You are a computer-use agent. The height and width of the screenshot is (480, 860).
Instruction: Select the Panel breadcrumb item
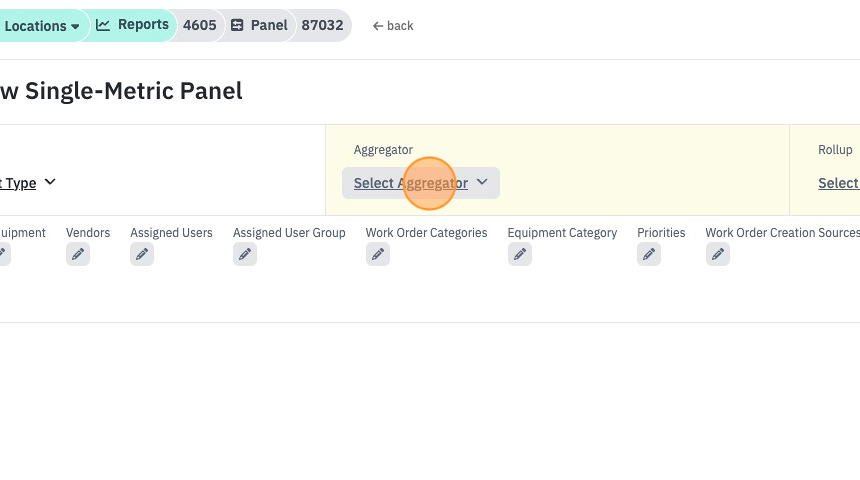tap(259, 25)
